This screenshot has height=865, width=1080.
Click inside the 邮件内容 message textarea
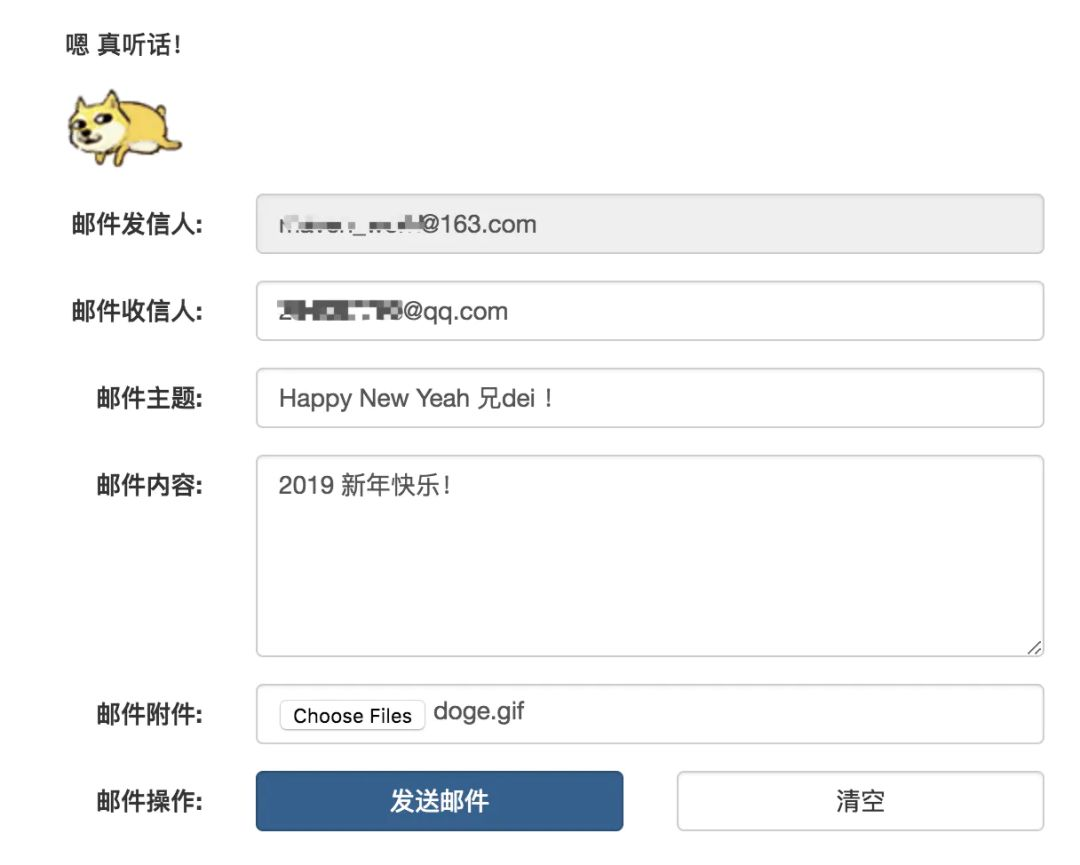pos(650,570)
